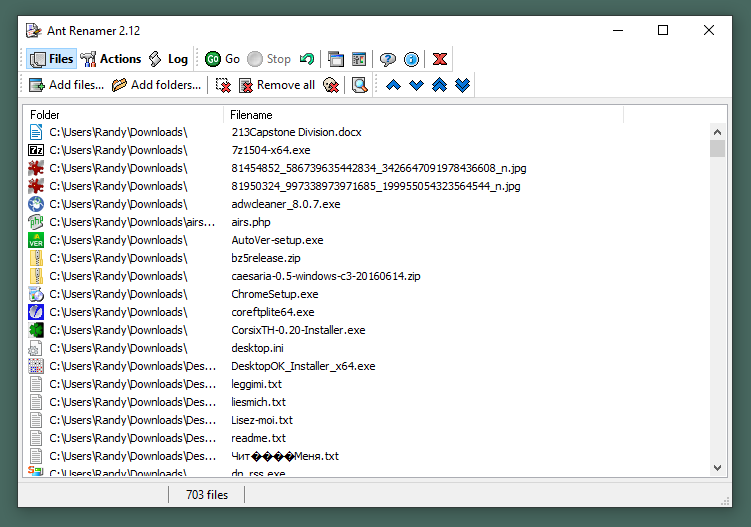Click the preview magnifier icon
751x527 pixels.
click(360, 85)
